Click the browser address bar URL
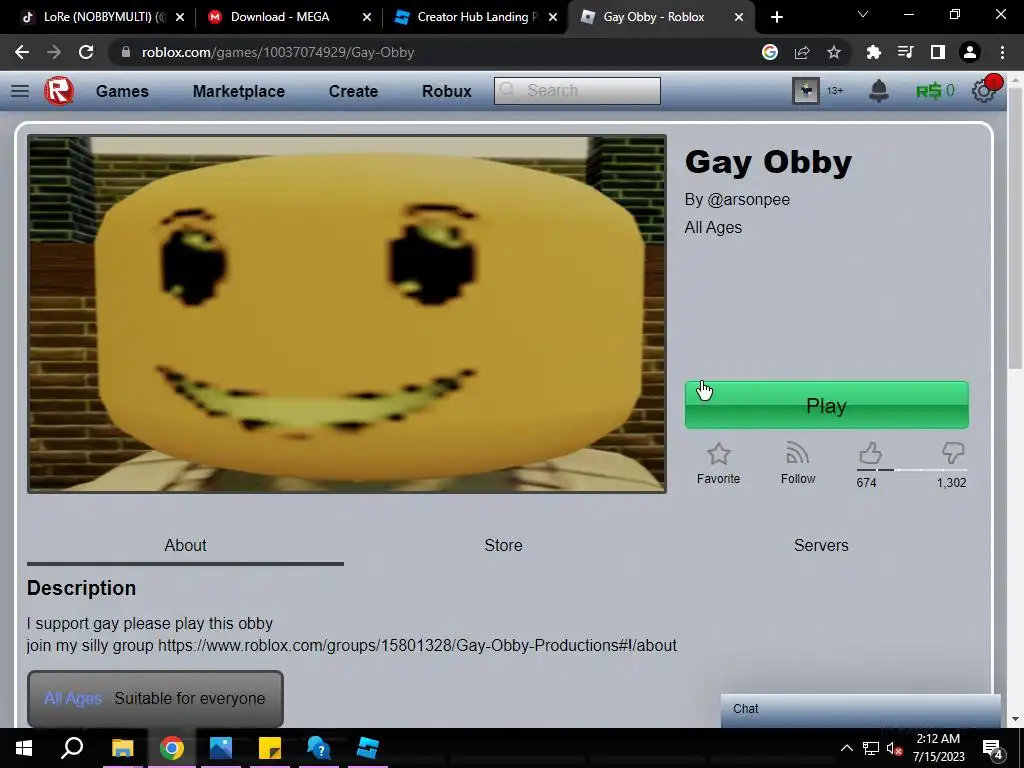Viewport: 1024px width, 768px height. pos(278,52)
